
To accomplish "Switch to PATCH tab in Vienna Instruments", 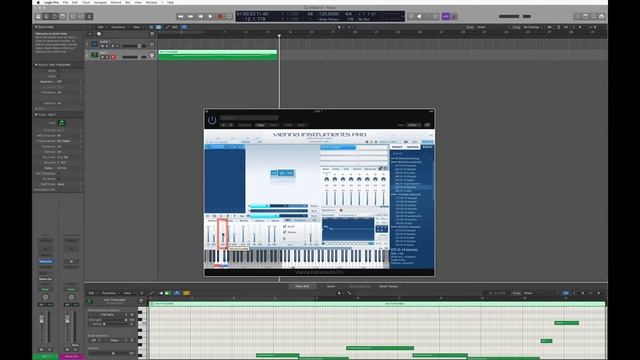I will point(427,147).
